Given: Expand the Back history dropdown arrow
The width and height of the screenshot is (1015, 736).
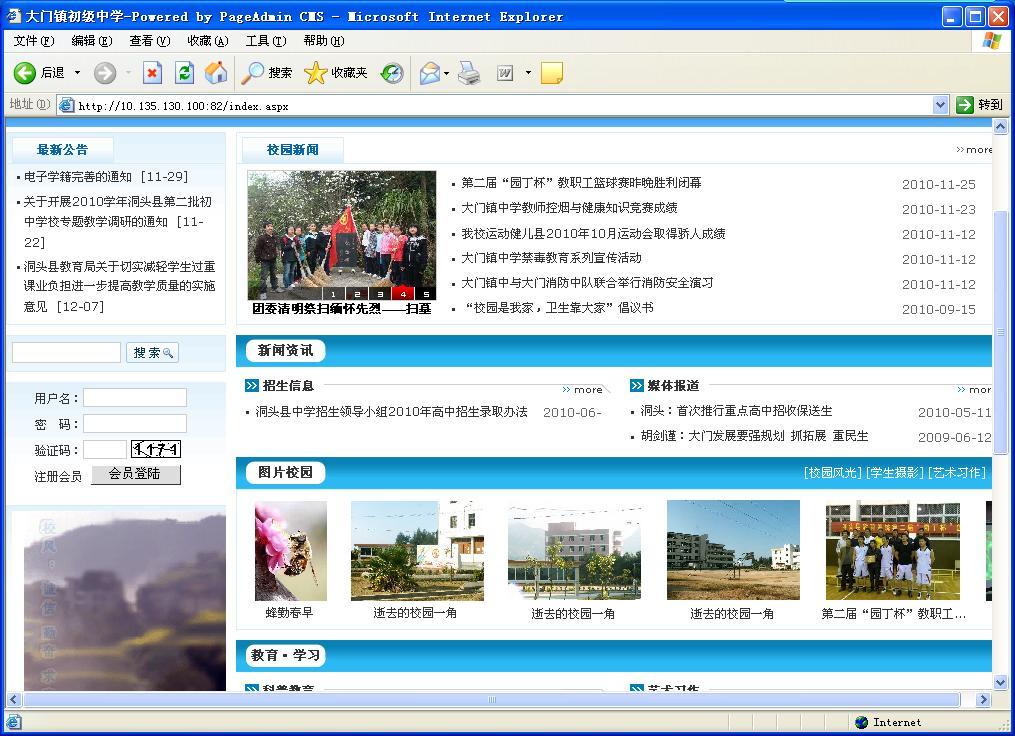Looking at the screenshot, I should [x=77, y=73].
